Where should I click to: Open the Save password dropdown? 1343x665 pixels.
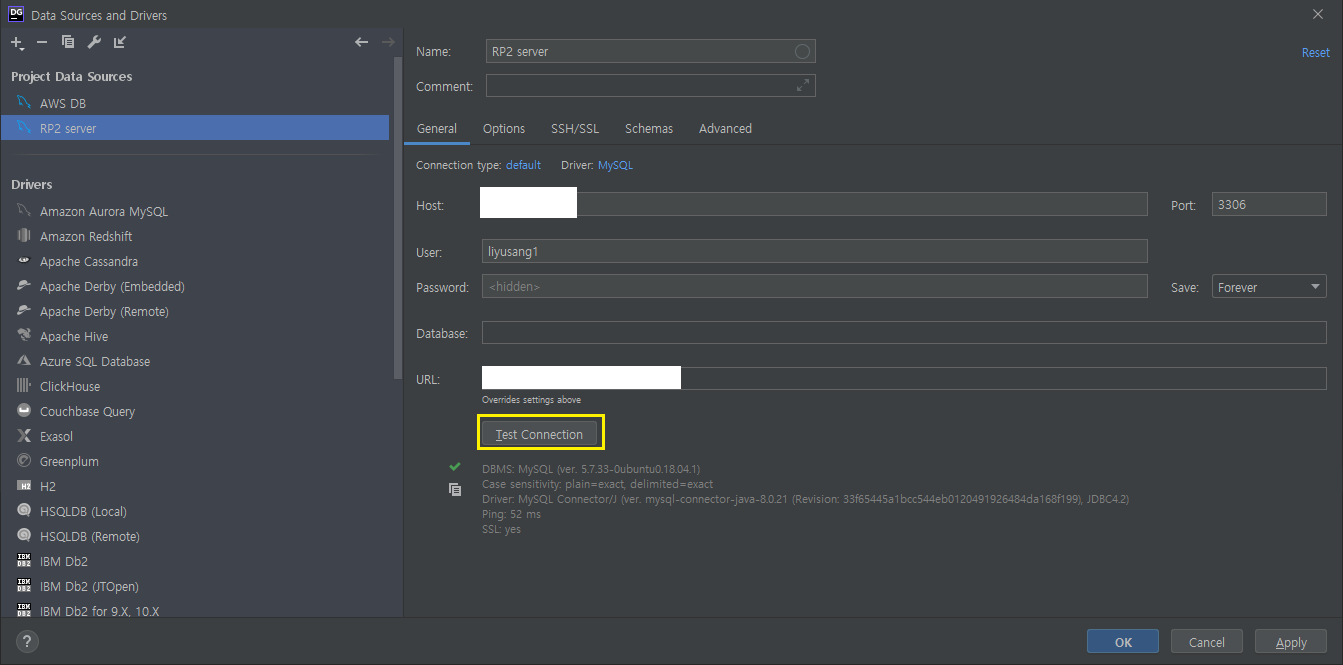pyautogui.click(x=1269, y=287)
